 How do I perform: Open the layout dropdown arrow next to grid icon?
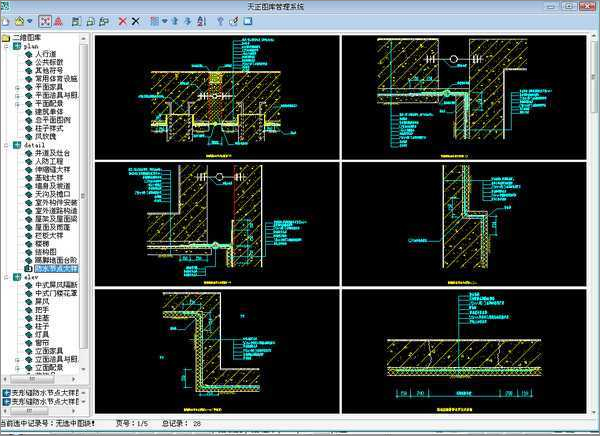tap(165, 21)
